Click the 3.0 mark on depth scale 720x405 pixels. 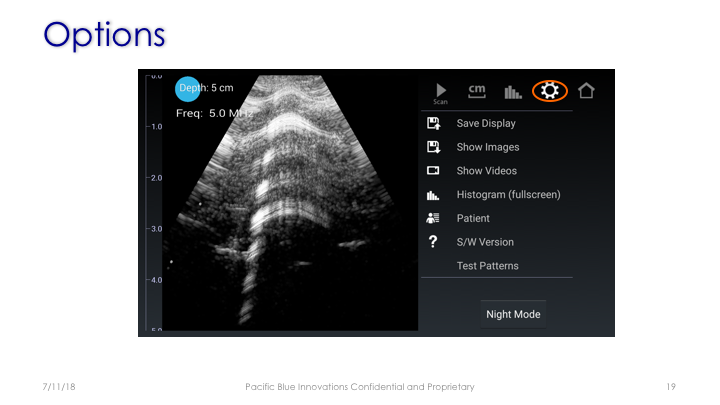156,229
